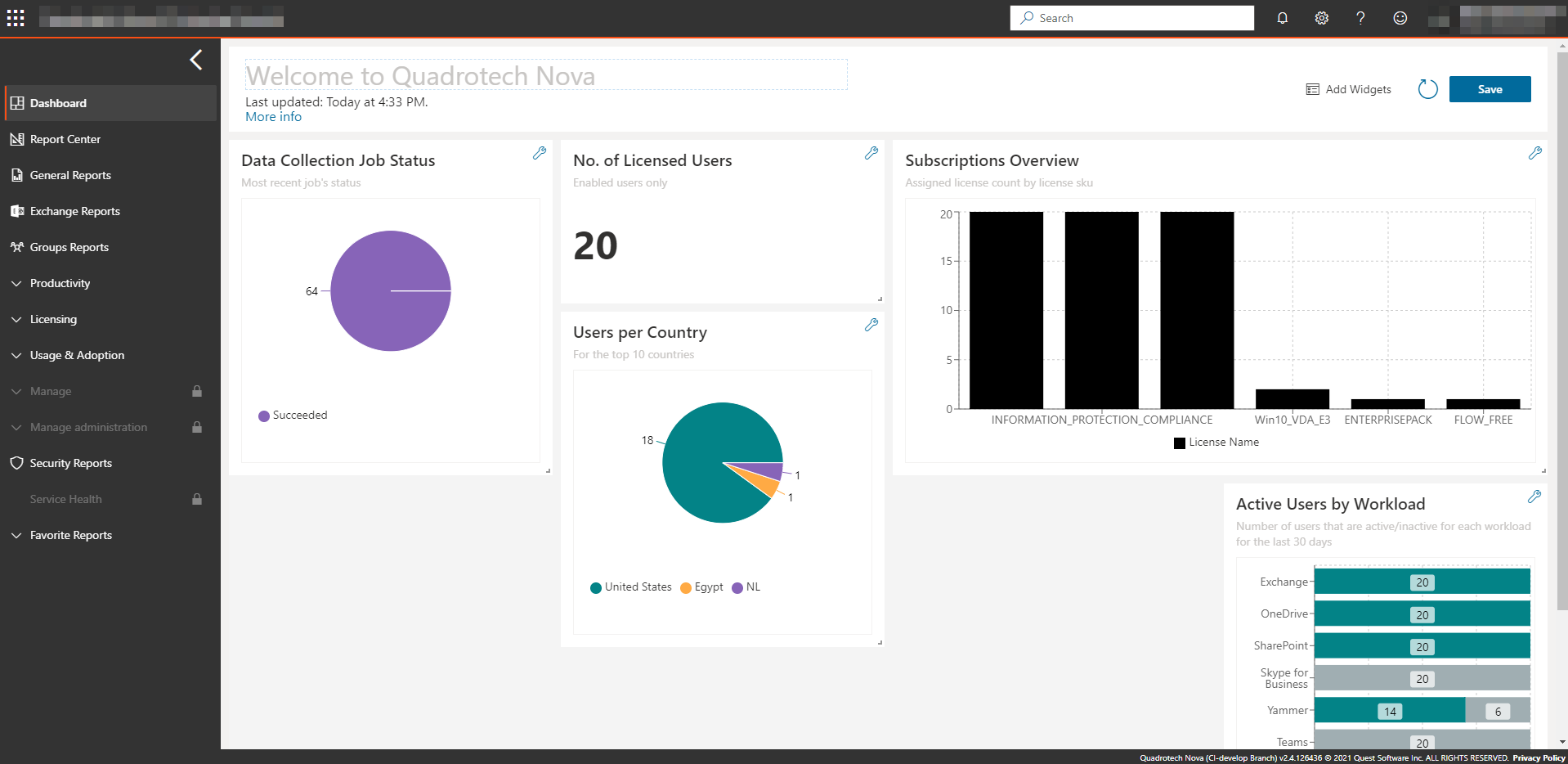Click the OneDrive active users bar
The image size is (1568, 764).
click(x=1422, y=614)
